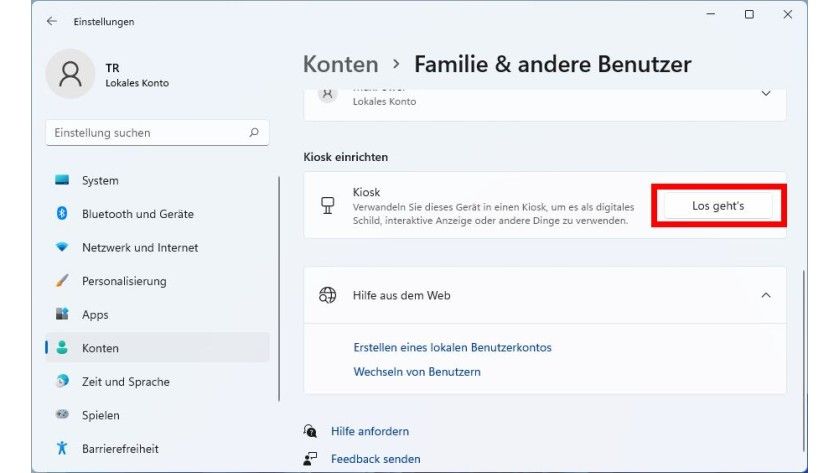
Task: Click the Netzwerk und Internet wifi icon
Action: click(x=62, y=247)
